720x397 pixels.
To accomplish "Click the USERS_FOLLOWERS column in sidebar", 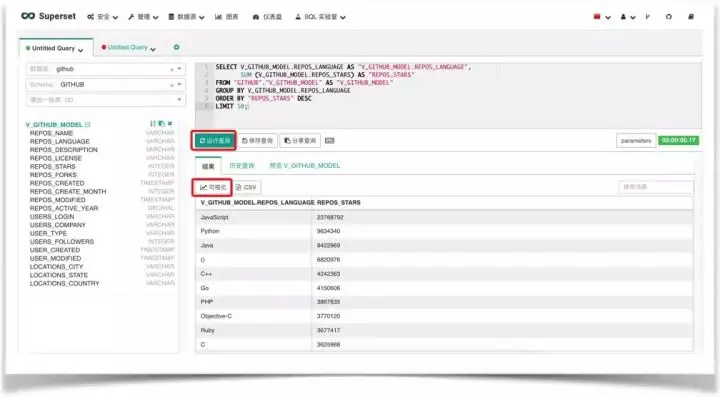I will 62,241.
